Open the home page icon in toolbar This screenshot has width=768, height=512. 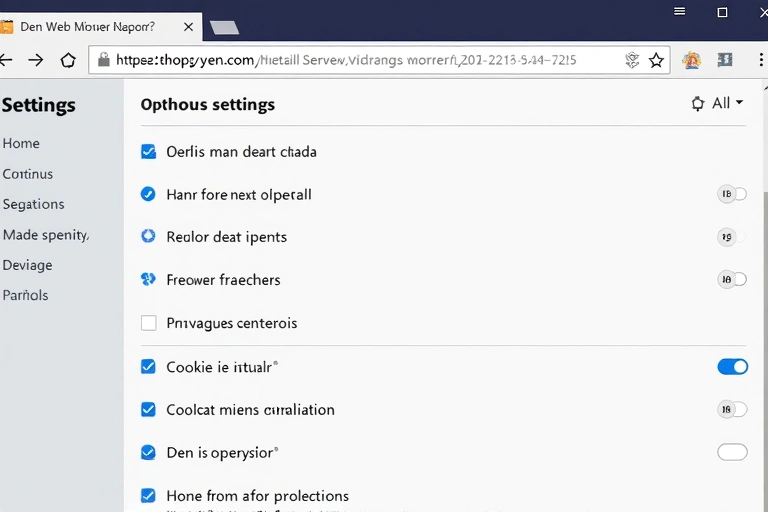(68, 60)
